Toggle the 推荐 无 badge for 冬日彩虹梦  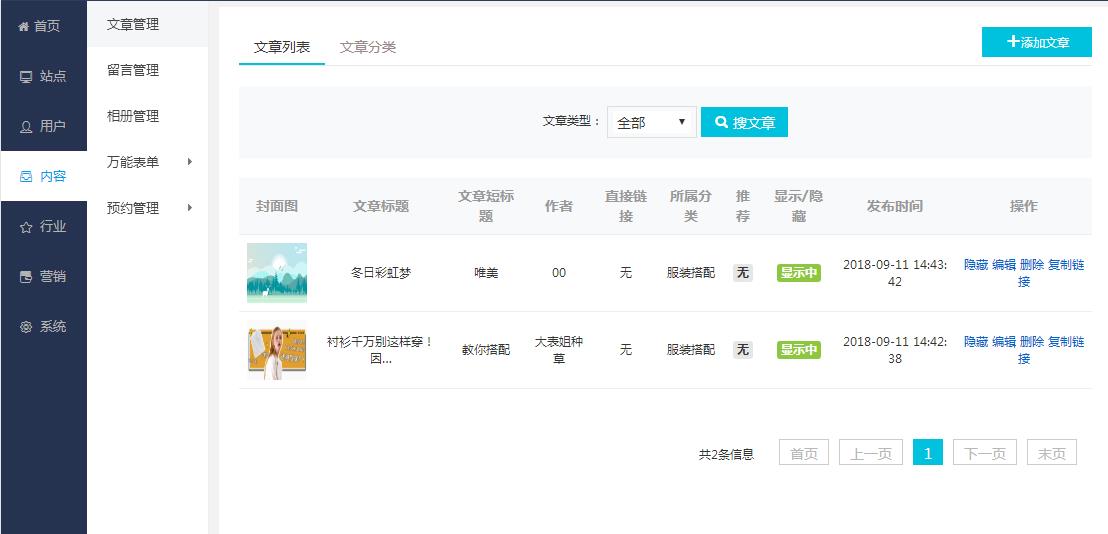click(x=742, y=273)
